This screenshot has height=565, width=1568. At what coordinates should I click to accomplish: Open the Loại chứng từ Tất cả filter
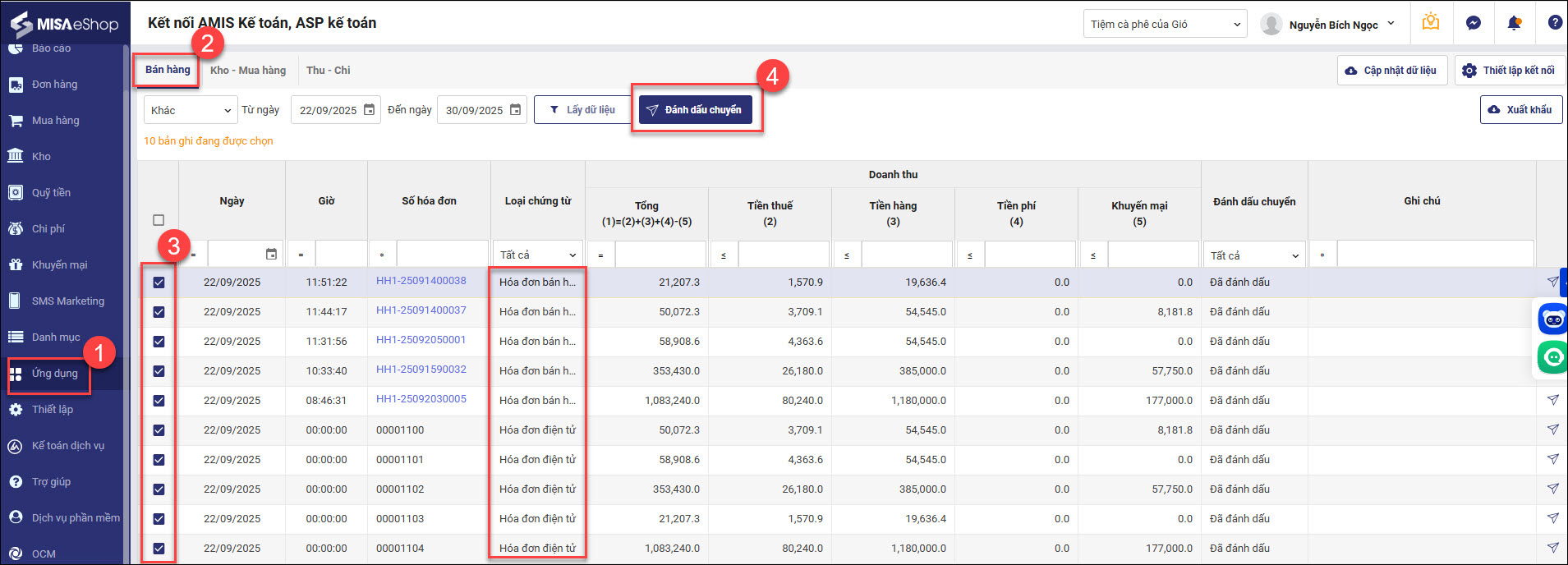click(538, 255)
